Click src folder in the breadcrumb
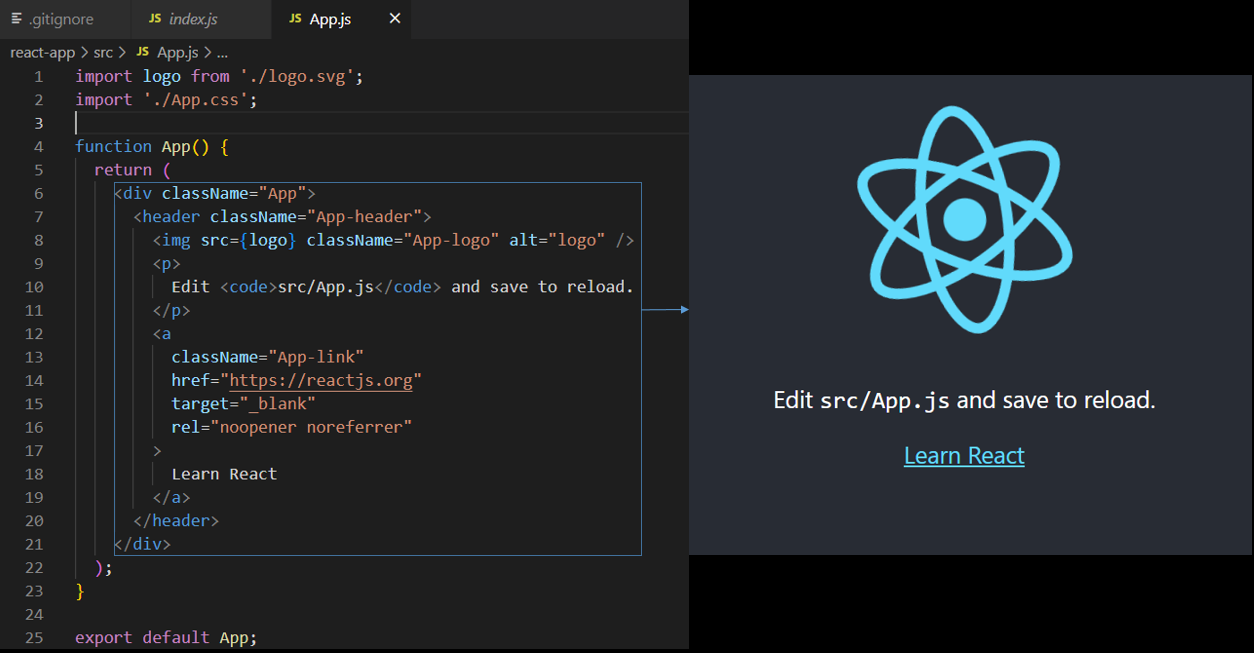The height and width of the screenshot is (653, 1254). [x=103, y=52]
